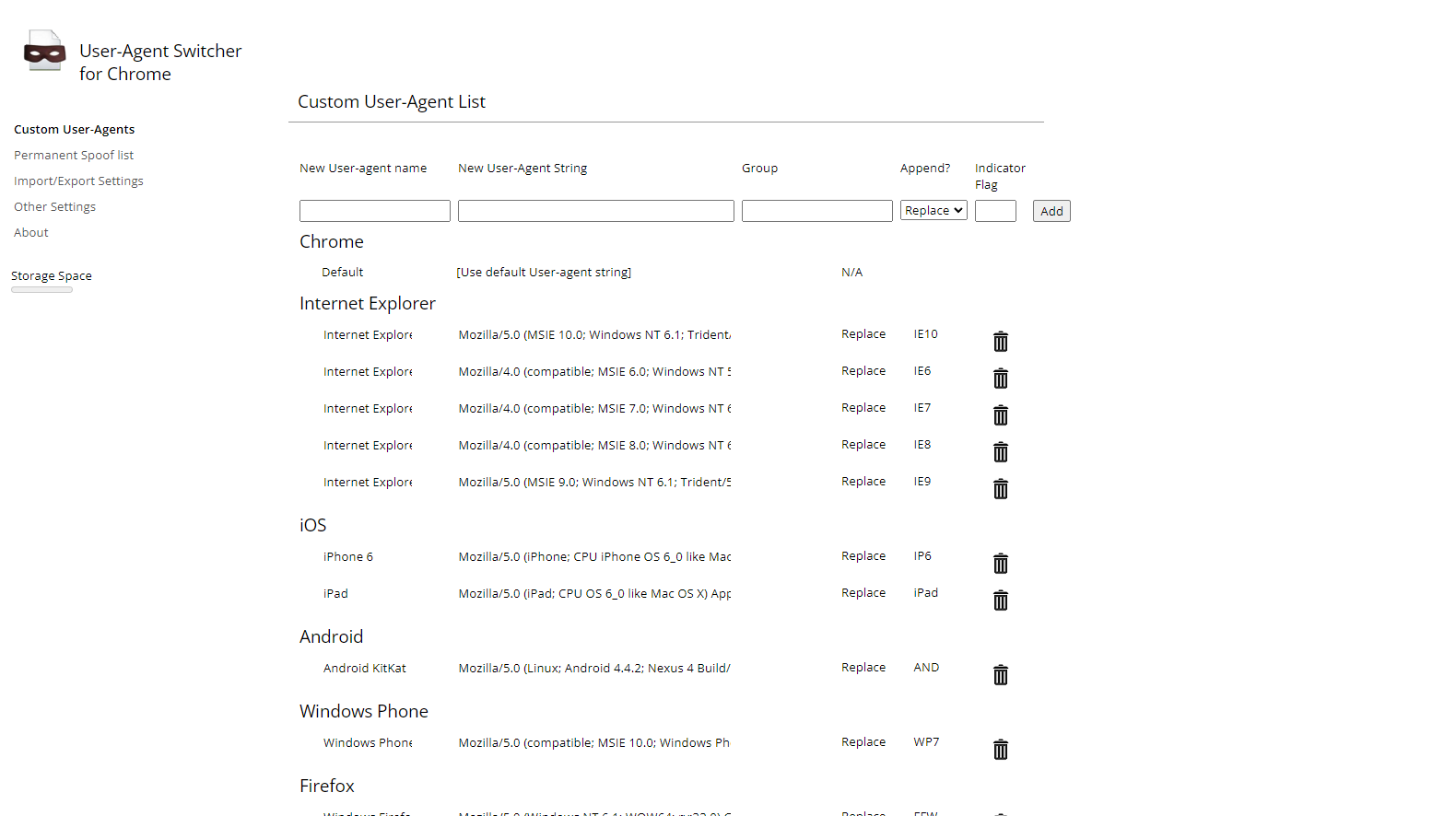Click the iPad CPU OS 6_0 string

[594, 594]
